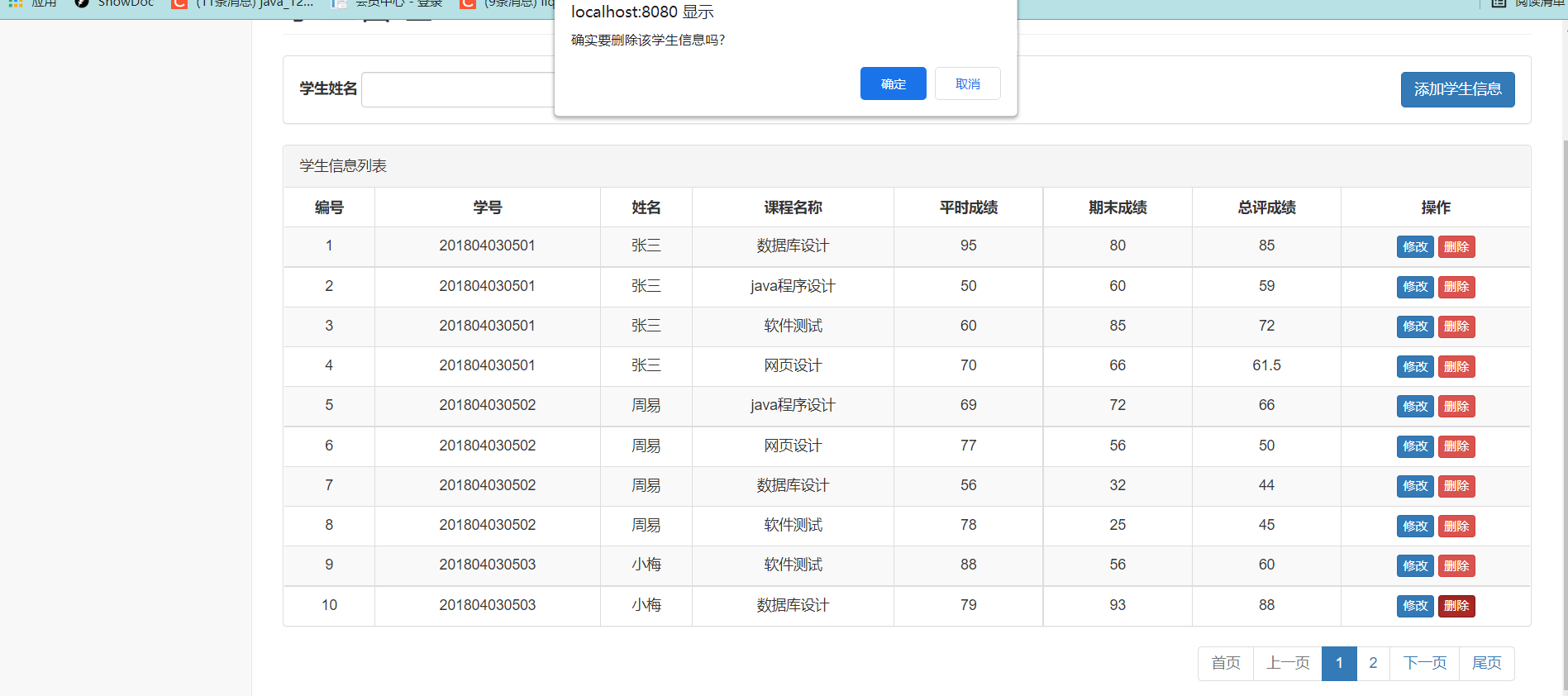1568x696 pixels.
Task: Click 删除 for row 2 java程序设计
Action: click(1456, 287)
